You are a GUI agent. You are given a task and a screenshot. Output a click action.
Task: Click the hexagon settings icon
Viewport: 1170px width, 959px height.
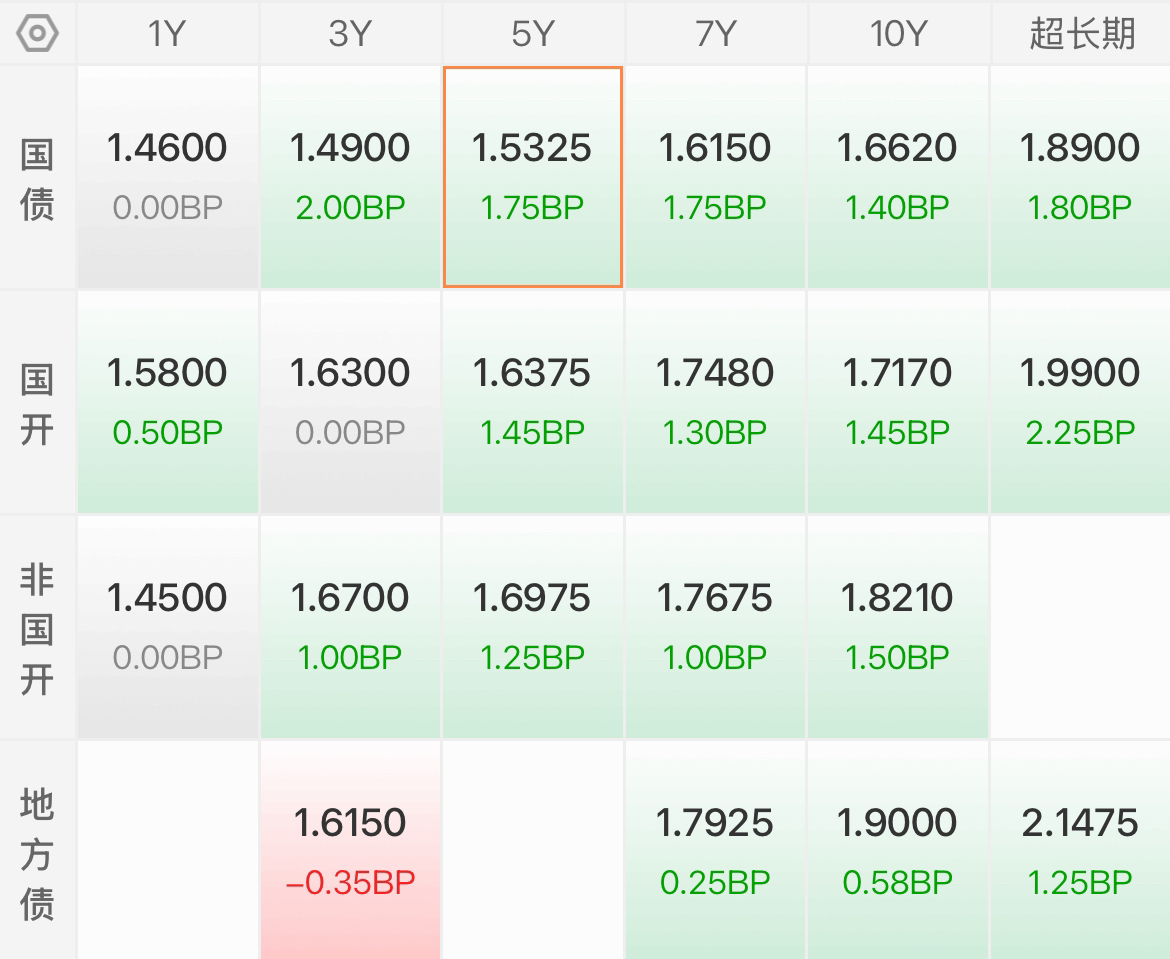click(x=38, y=33)
